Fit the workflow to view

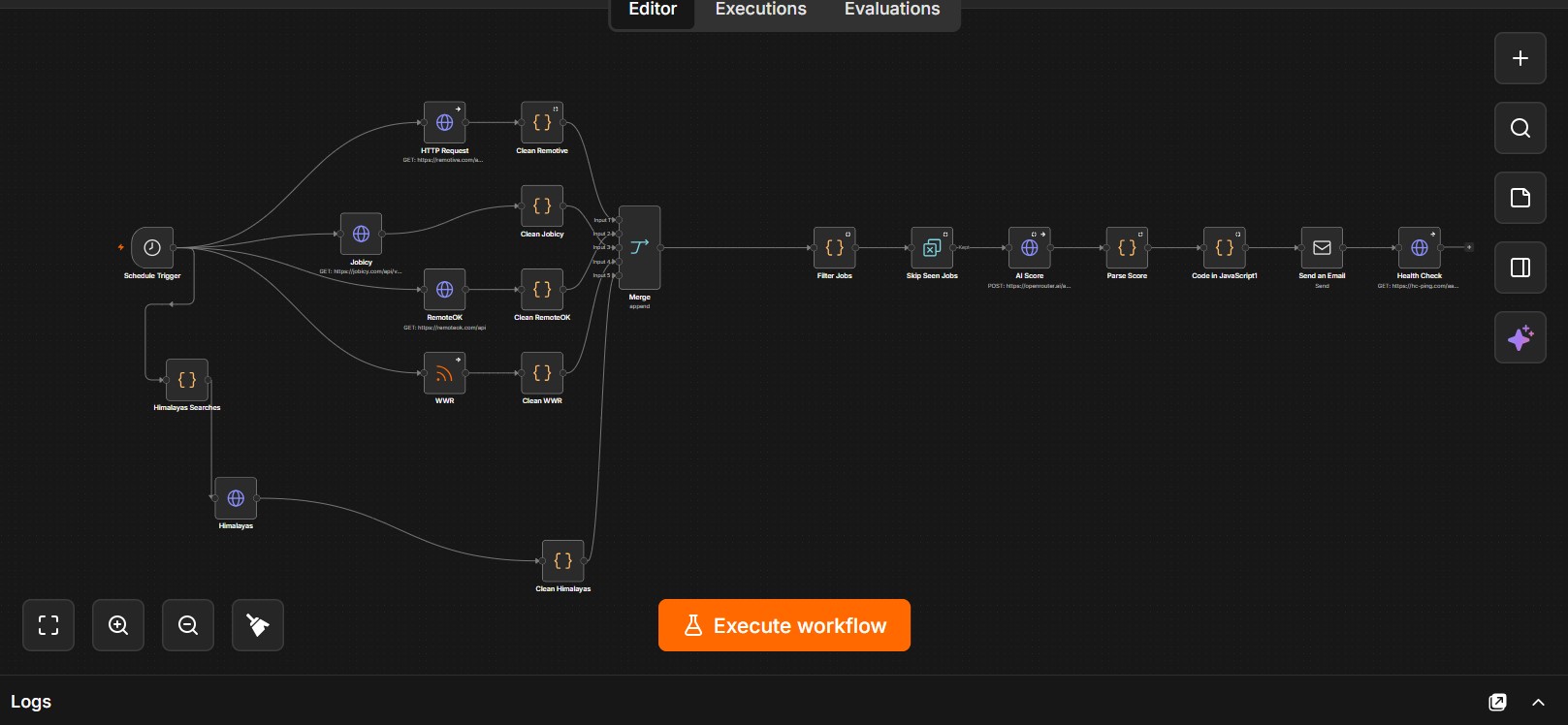pos(48,625)
